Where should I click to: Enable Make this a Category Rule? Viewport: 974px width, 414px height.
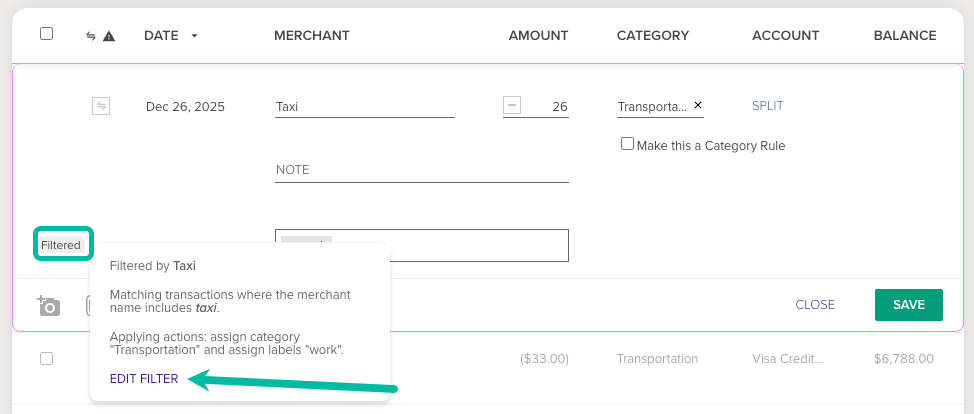628,144
